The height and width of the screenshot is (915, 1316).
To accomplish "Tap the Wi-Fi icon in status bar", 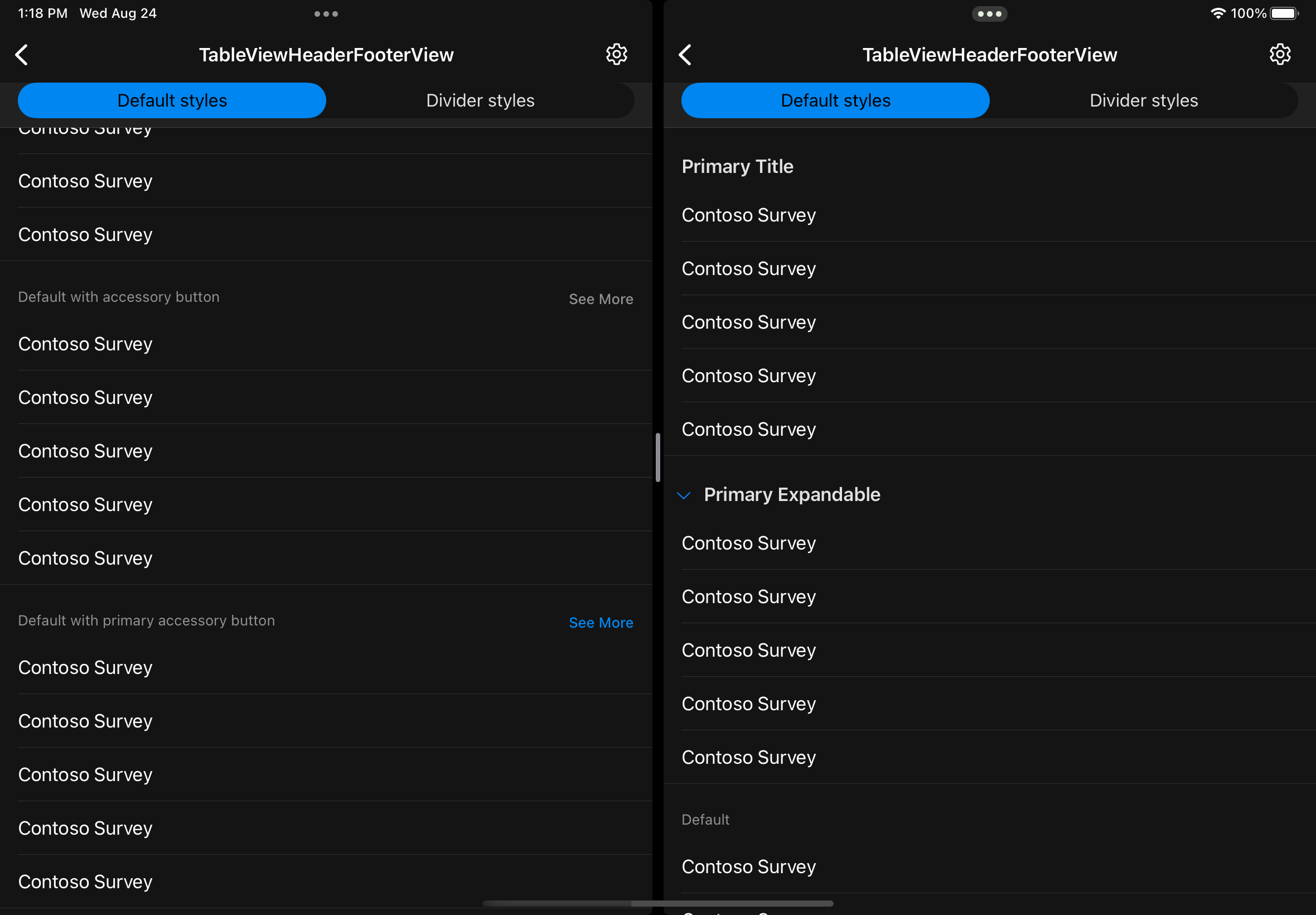I will click(x=1218, y=13).
